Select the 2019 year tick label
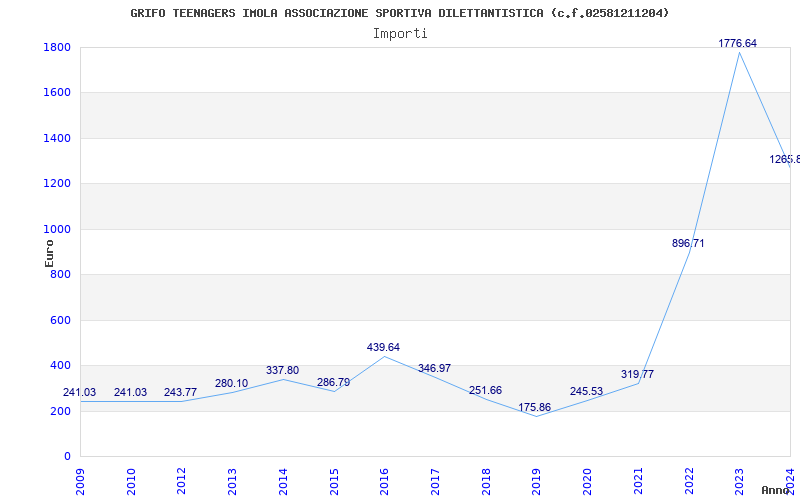The height and width of the screenshot is (500, 800). (x=536, y=479)
